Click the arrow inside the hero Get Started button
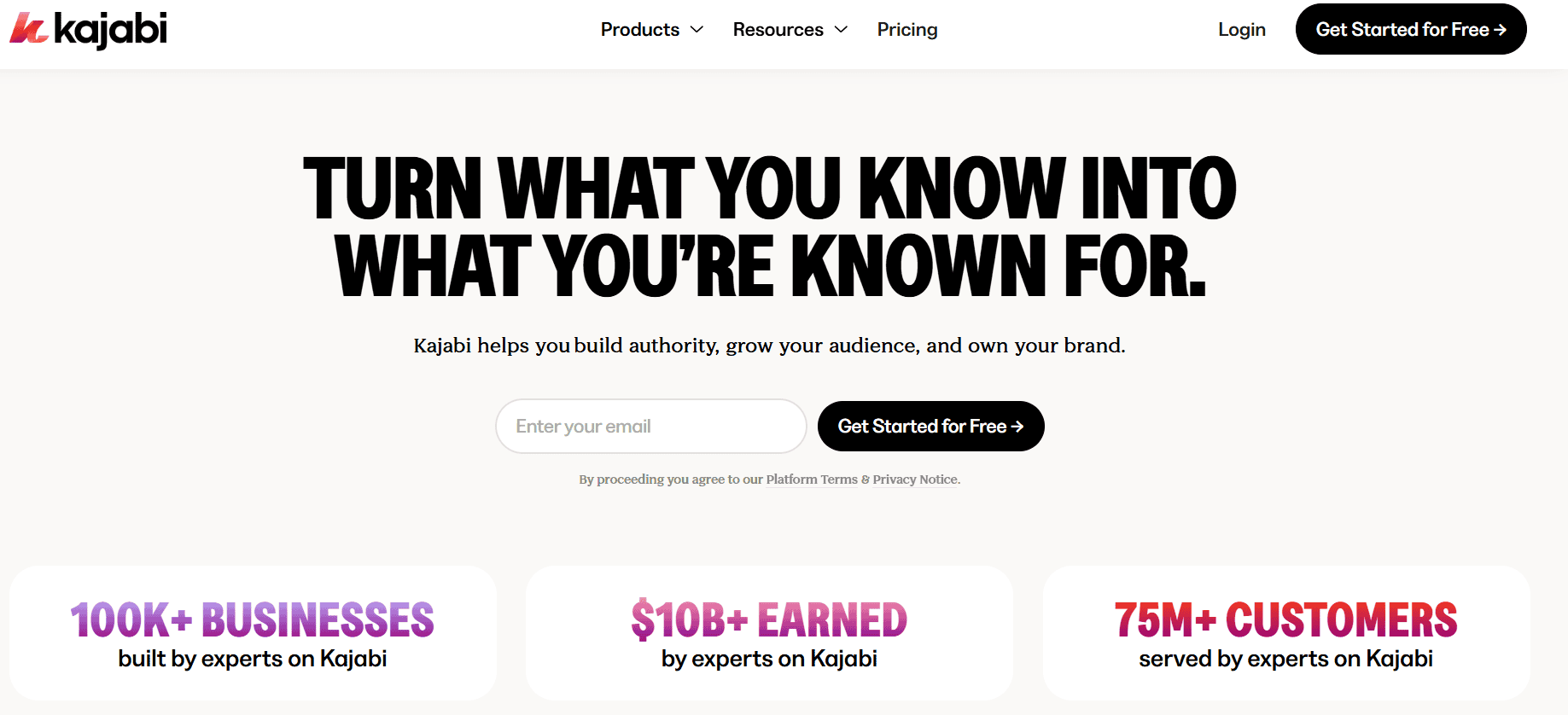This screenshot has height=715, width=1568. [x=1018, y=426]
